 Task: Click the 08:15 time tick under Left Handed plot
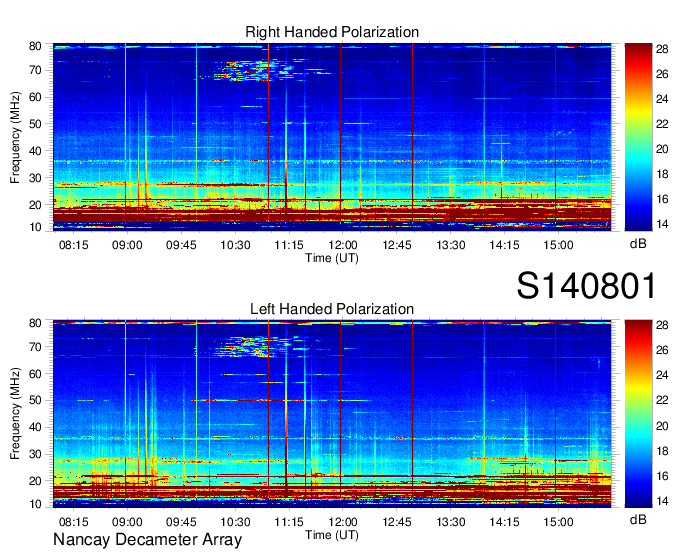[73, 522]
